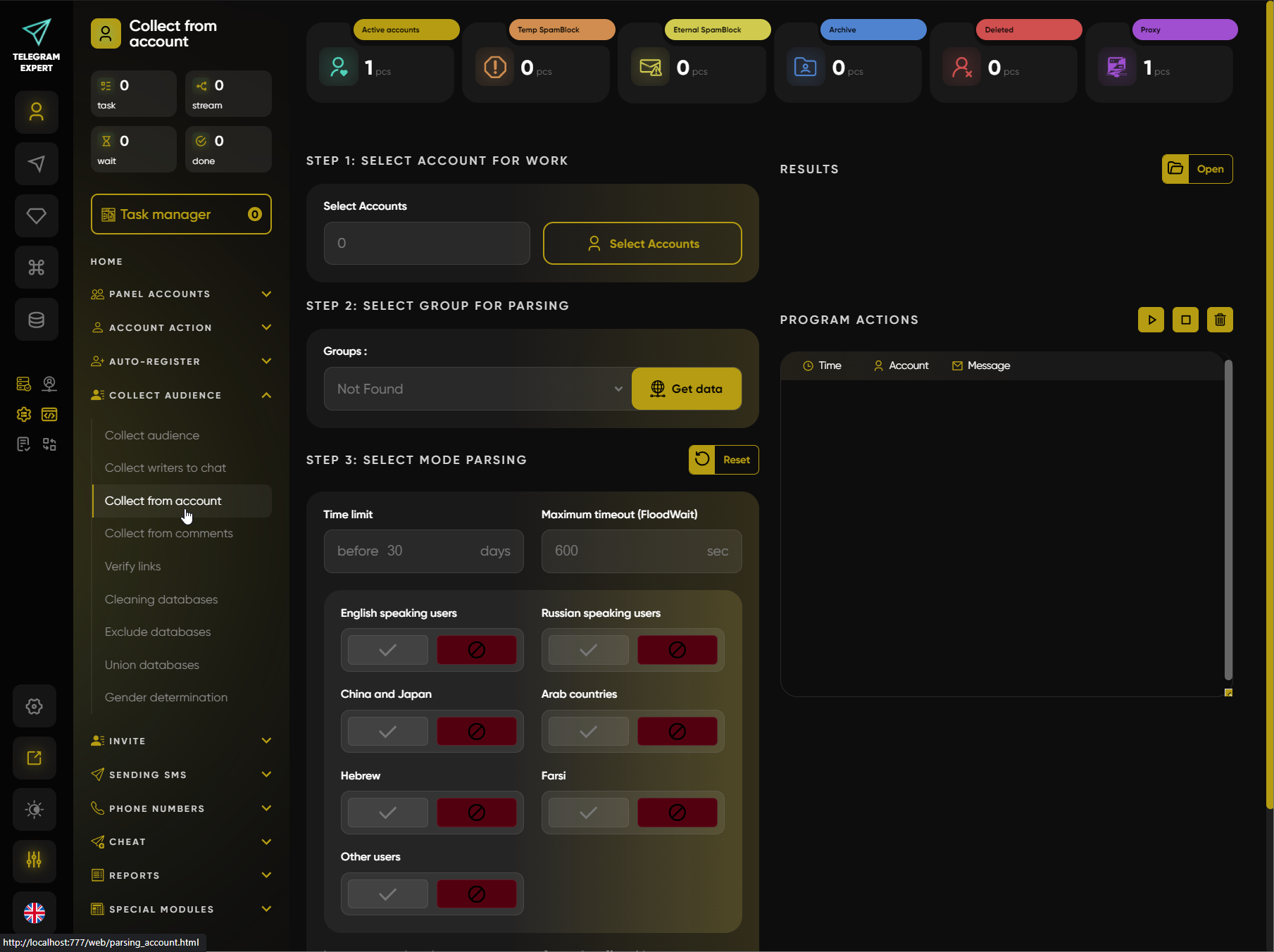Open the database icon in left sidebar
The image size is (1274, 952).
[x=36, y=320]
